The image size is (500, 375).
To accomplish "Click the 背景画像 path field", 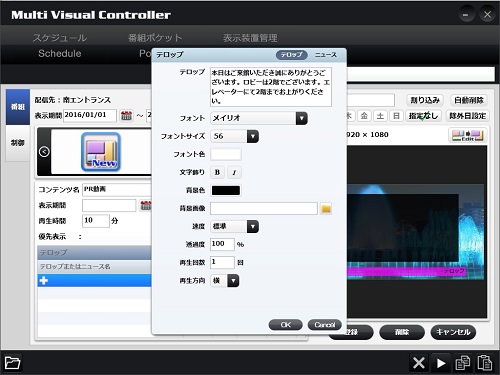I will tap(264, 209).
